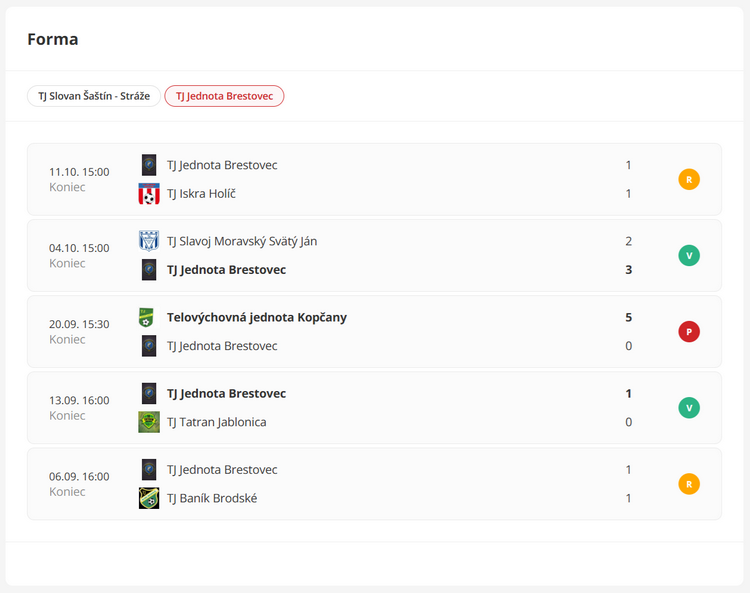750x593 pixels.
Task: Click TJ Slavoj Moravský Svätý Ján crest
Action: click(x=149, y=241)
